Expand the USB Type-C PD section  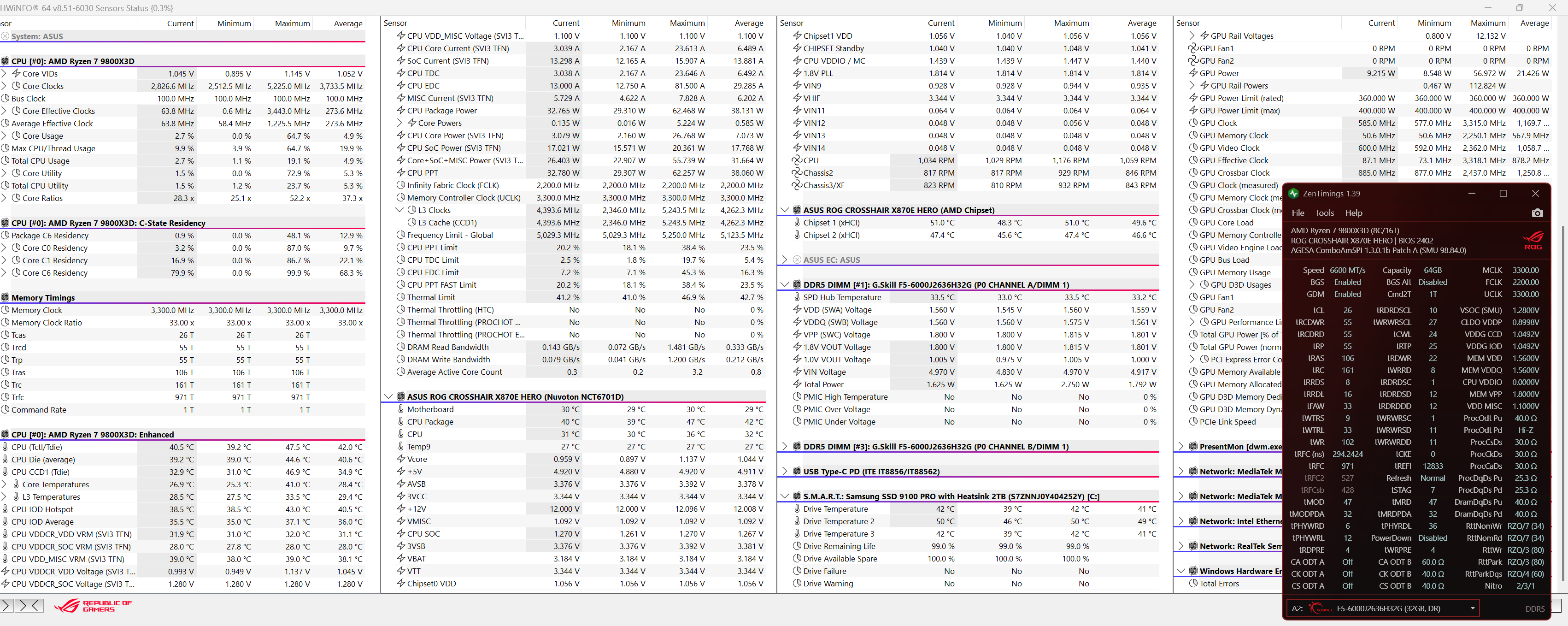point(785,471)
